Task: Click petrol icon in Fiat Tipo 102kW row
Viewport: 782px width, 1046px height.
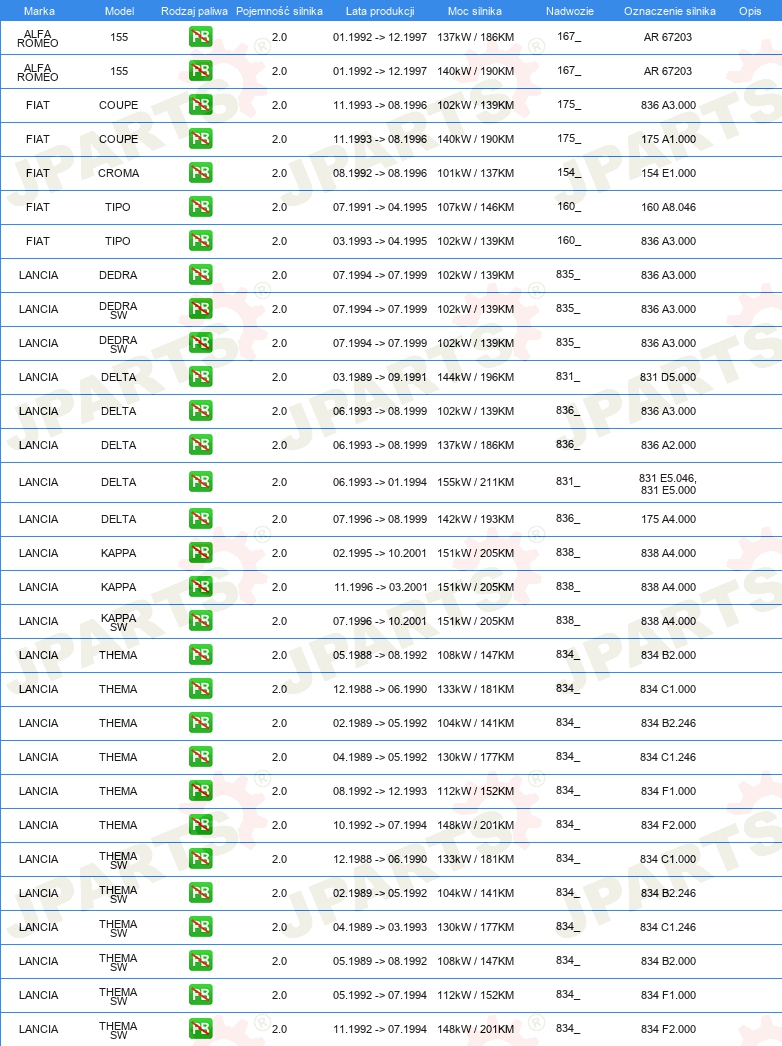Action: (x=200, y=241)
